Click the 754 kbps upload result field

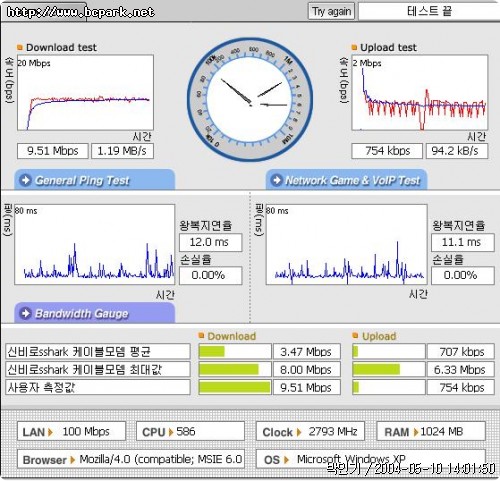click(x=387, y=151)
